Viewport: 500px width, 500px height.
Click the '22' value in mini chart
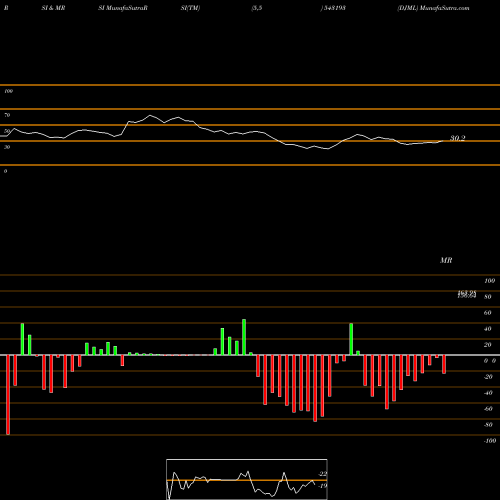pyautogui.click(x=322, y=474)
